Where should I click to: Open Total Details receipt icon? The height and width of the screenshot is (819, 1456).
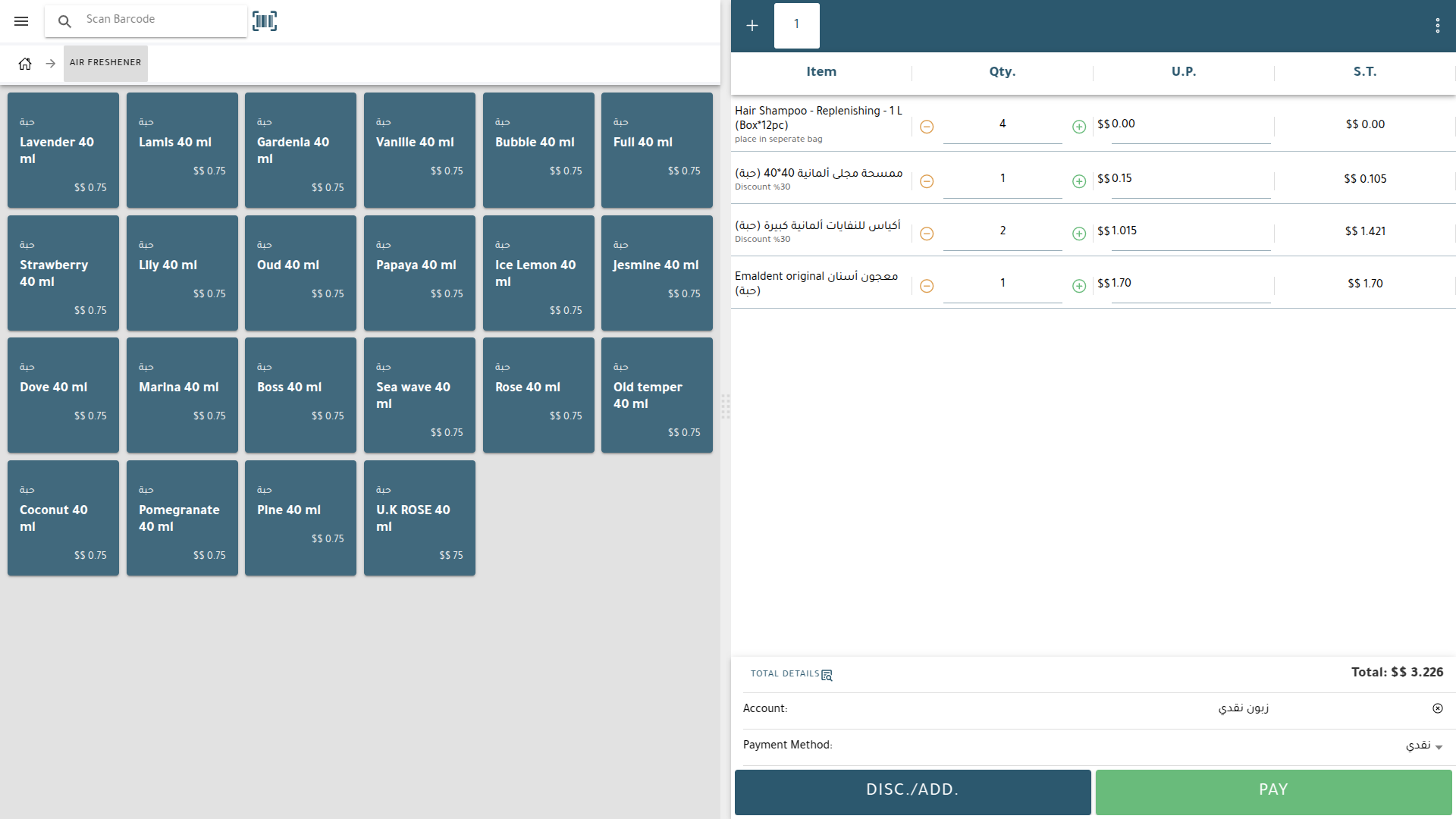pyautogui.click(x=827, y=675)
